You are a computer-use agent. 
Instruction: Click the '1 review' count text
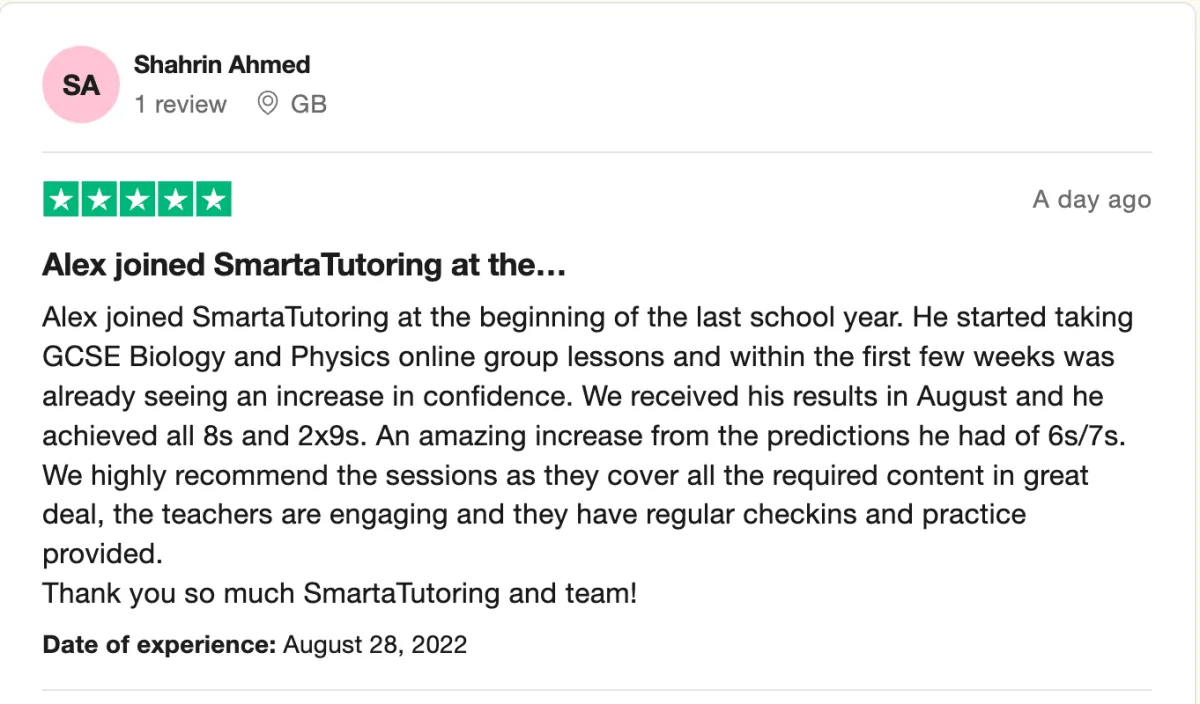[181, 104]
